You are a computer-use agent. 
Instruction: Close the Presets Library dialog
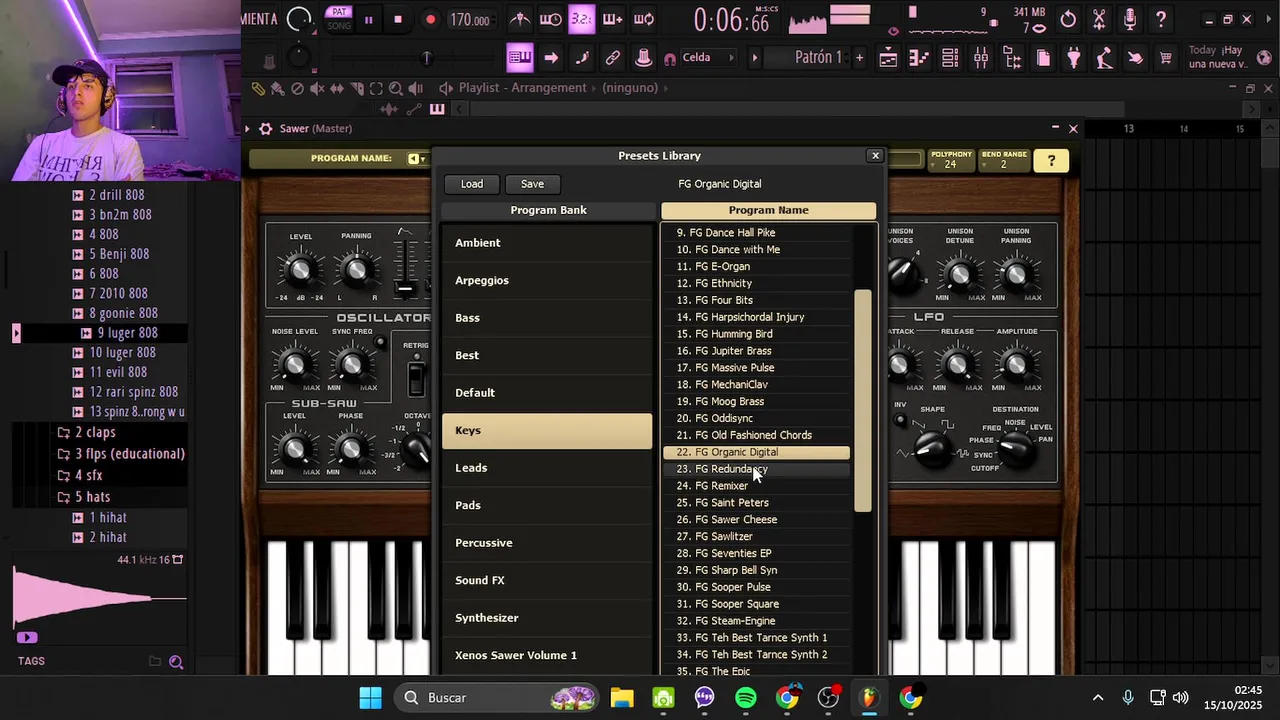(875, 156)
